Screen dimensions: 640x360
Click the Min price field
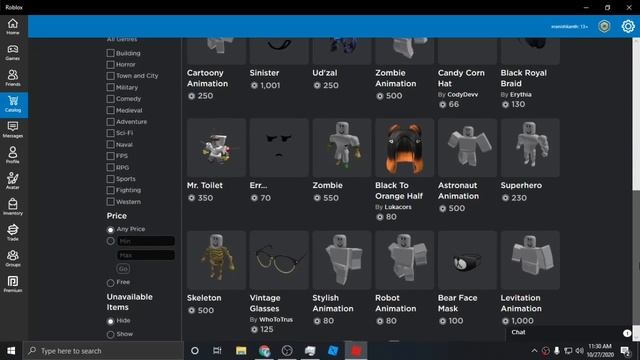pos(146,241)
